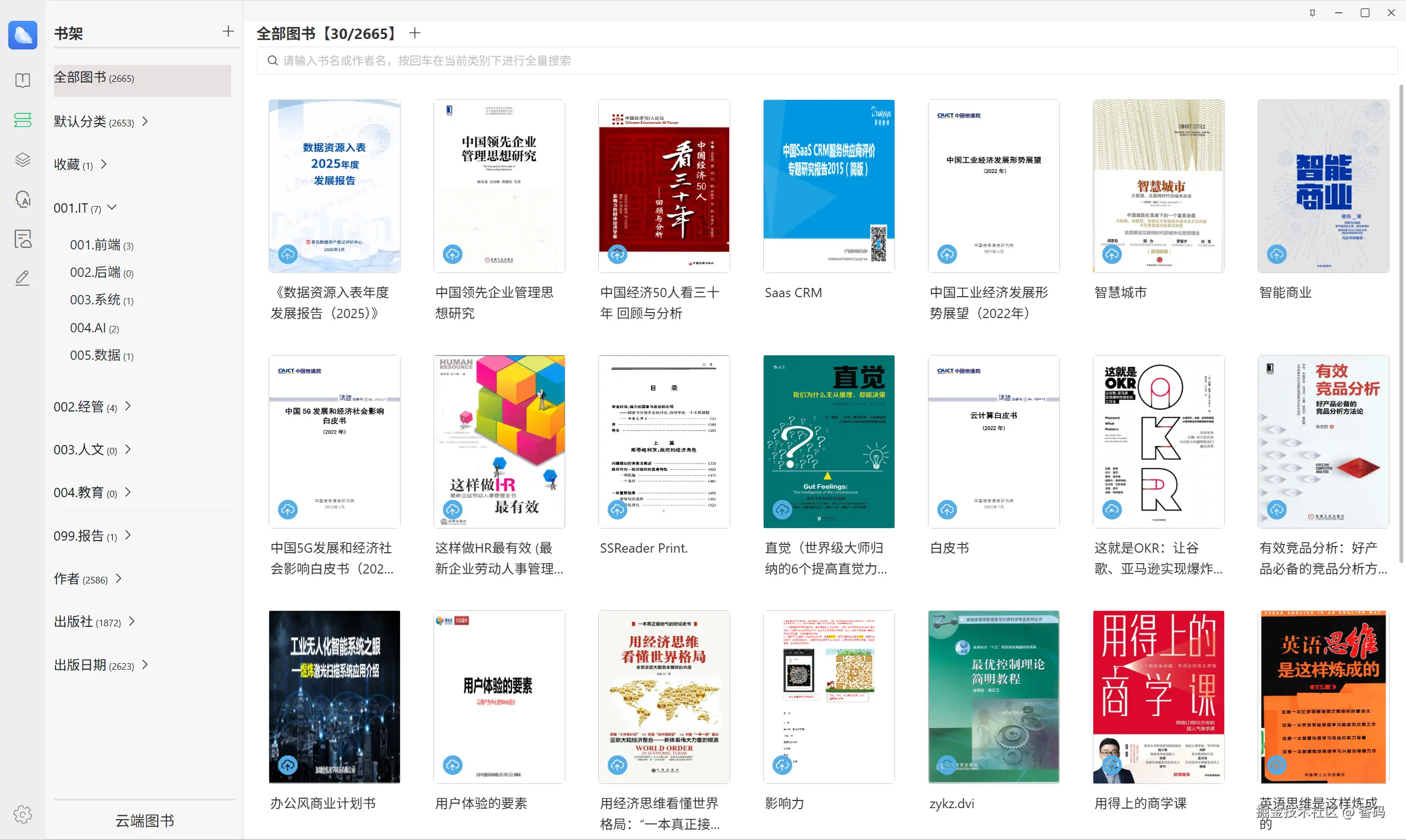The image size is (1406, 840).
Task: Pin the window with pin icon
Action: click(x=1312, y=13)
